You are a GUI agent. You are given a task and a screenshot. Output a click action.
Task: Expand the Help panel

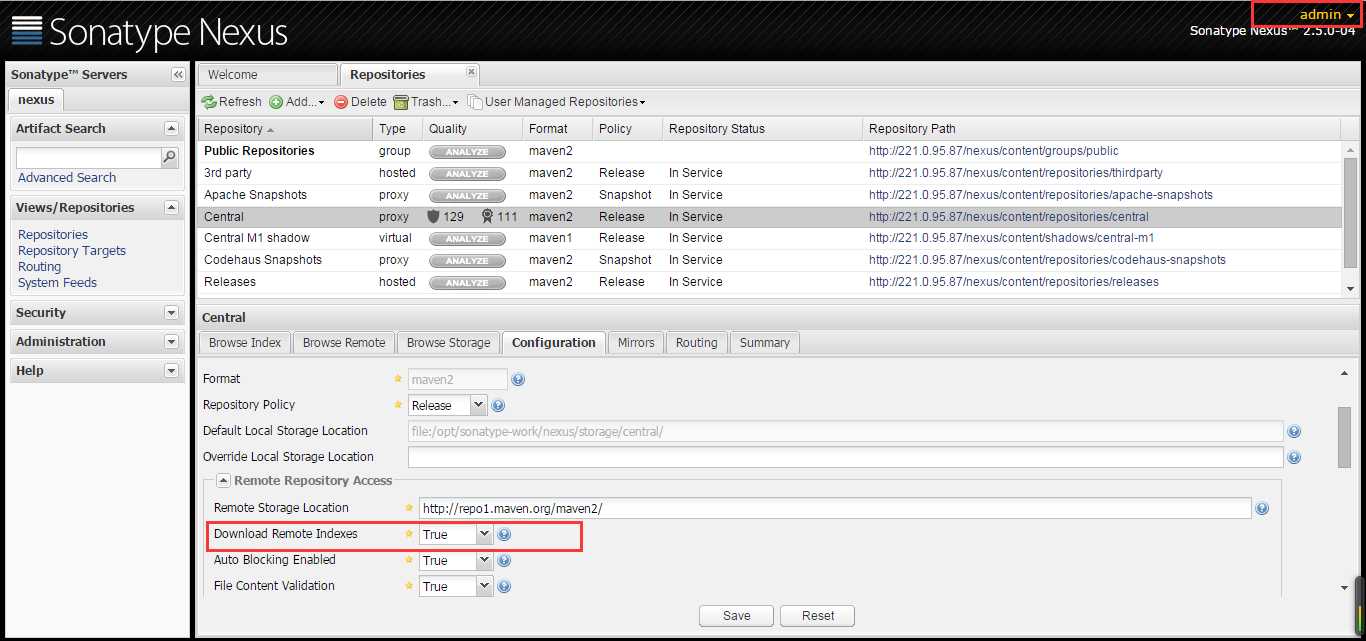click(171, 371)
